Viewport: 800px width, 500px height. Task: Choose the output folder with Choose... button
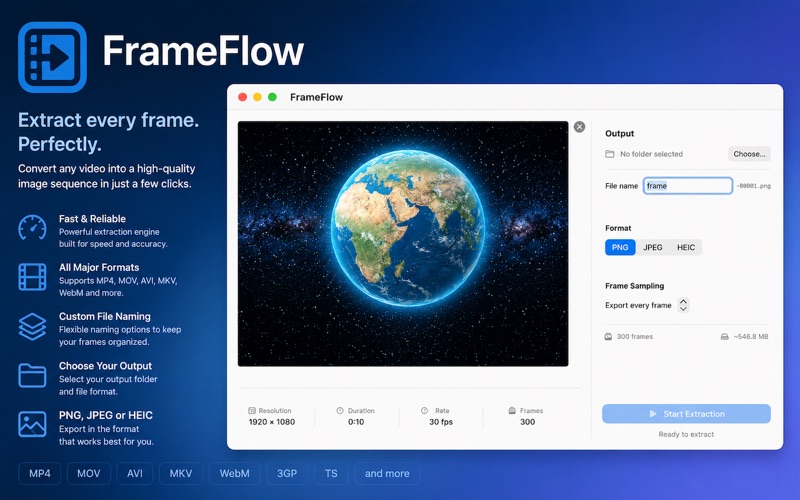(x=749, y=154)
